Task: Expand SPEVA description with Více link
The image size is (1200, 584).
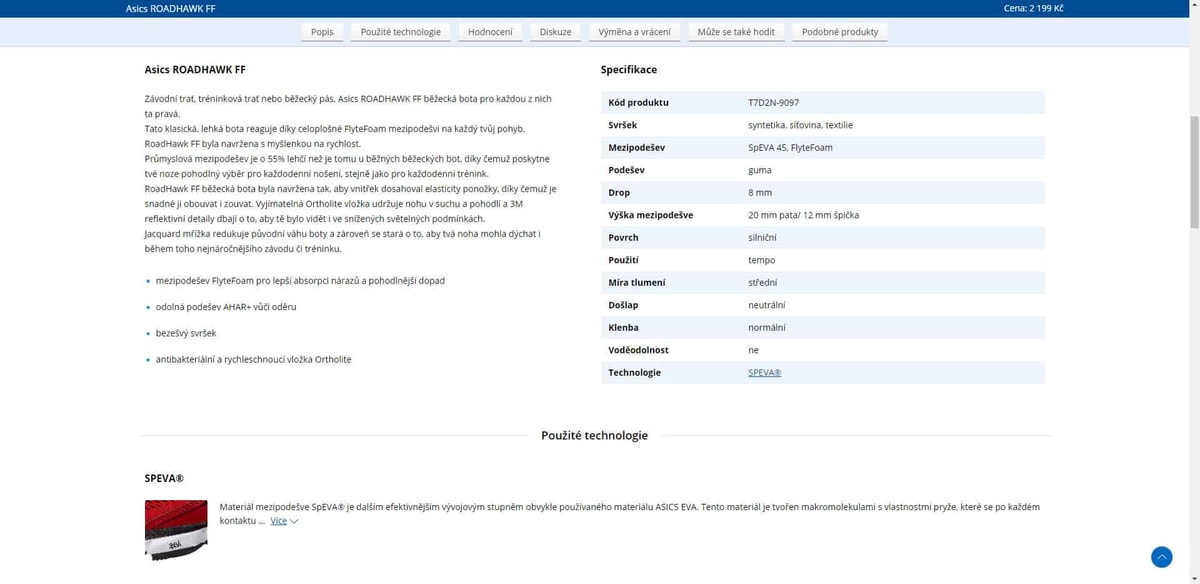Action: click(x=284, y=521)
